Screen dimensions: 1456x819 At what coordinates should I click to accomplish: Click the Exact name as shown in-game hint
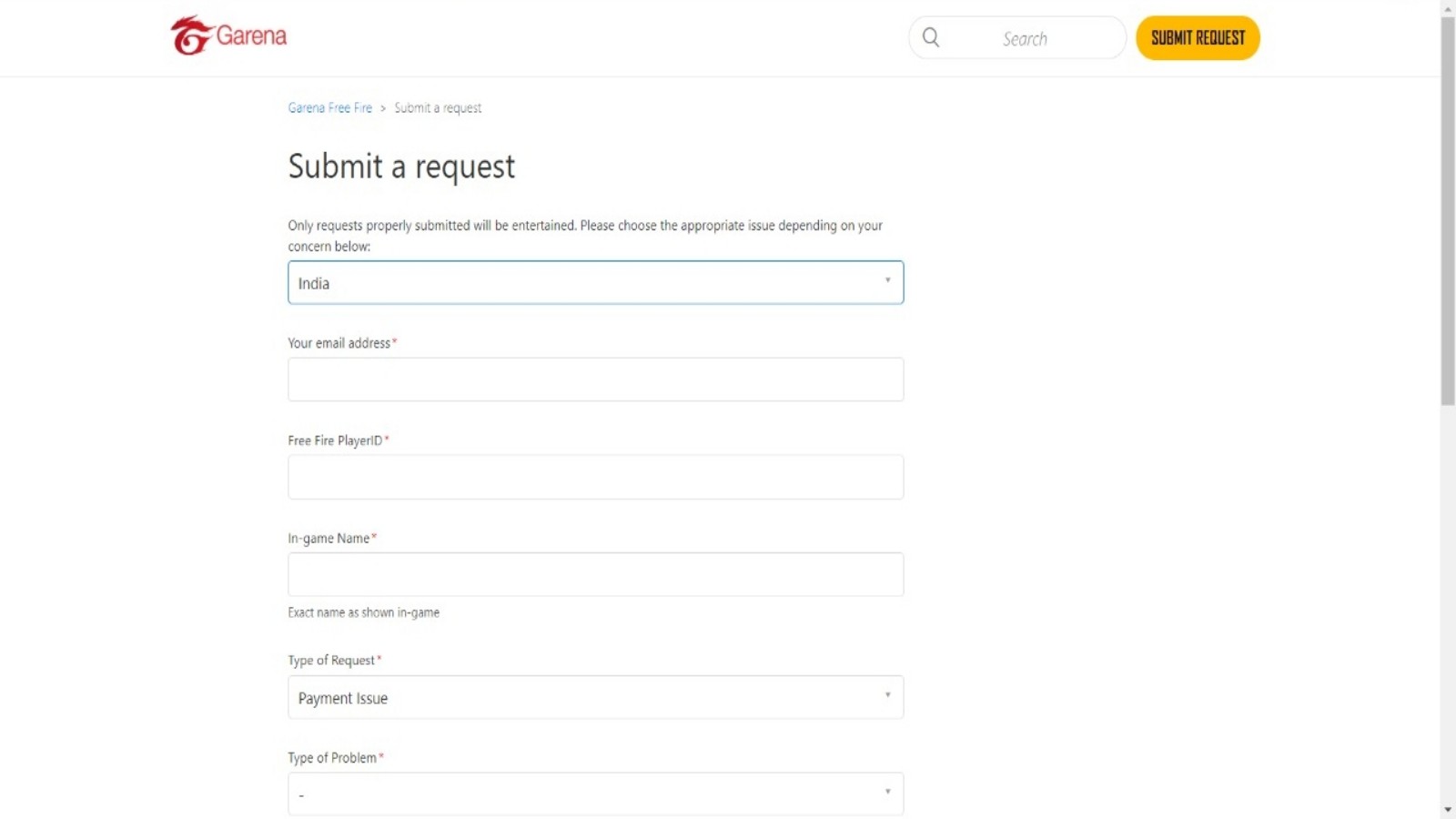(x=364, y=612)
